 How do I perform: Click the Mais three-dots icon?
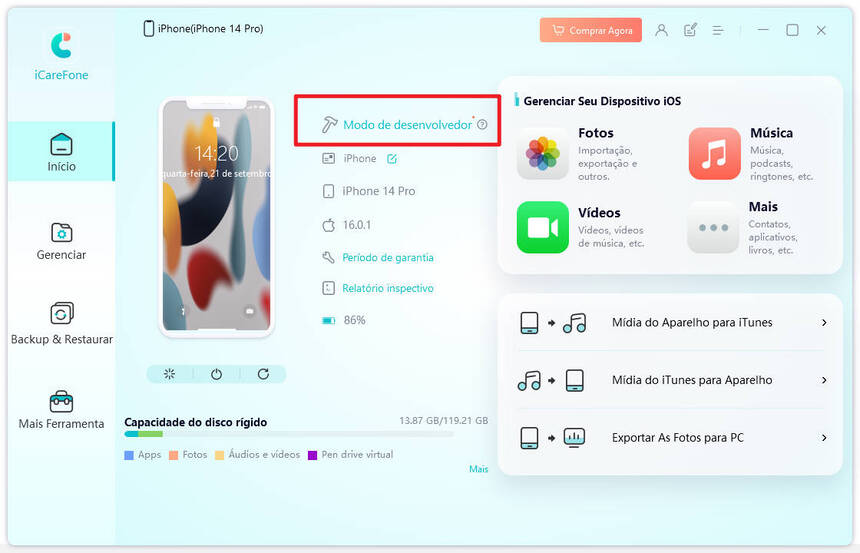tap(714, 227)
